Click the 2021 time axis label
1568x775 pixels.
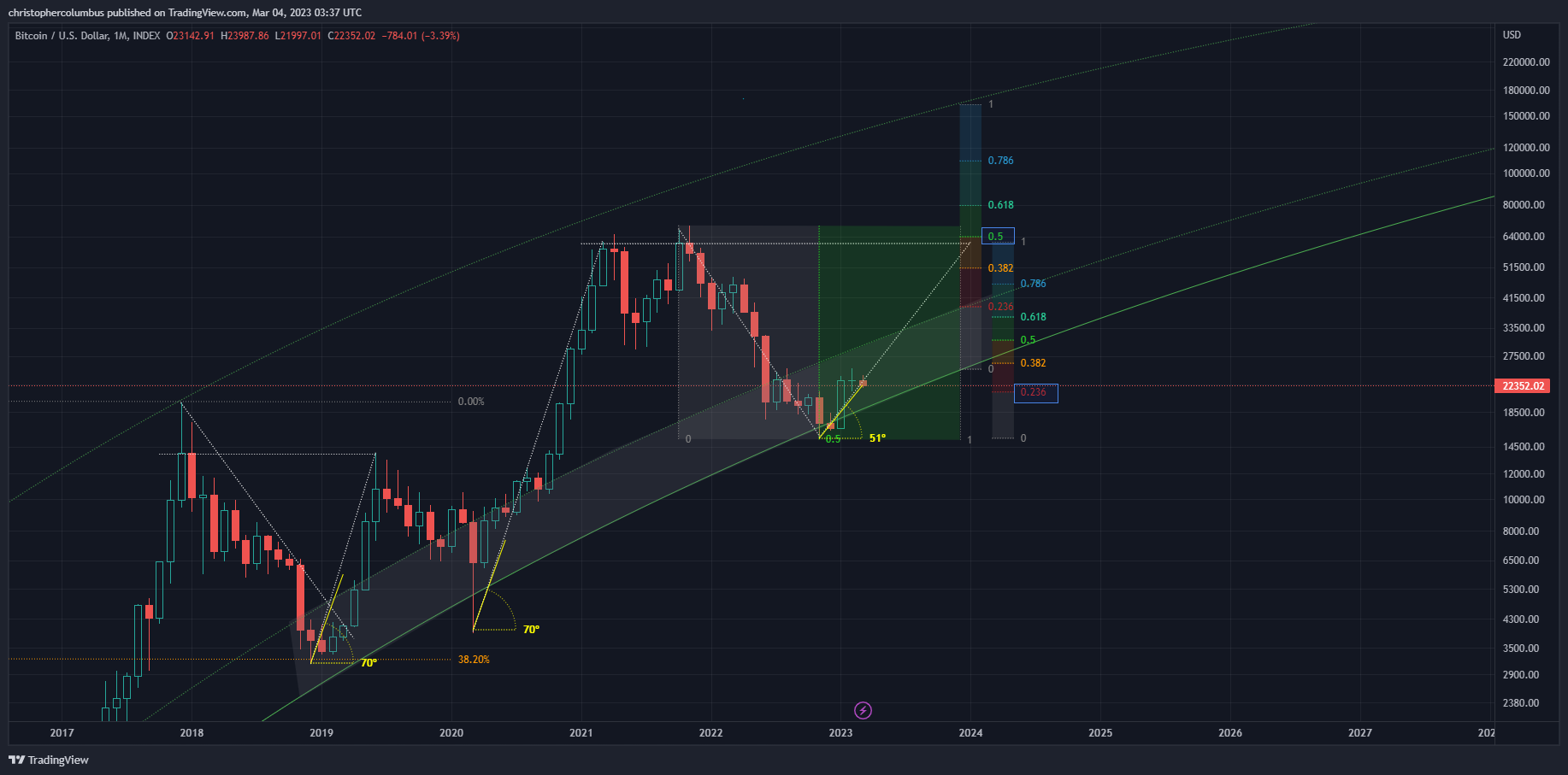tap(581, 732)
